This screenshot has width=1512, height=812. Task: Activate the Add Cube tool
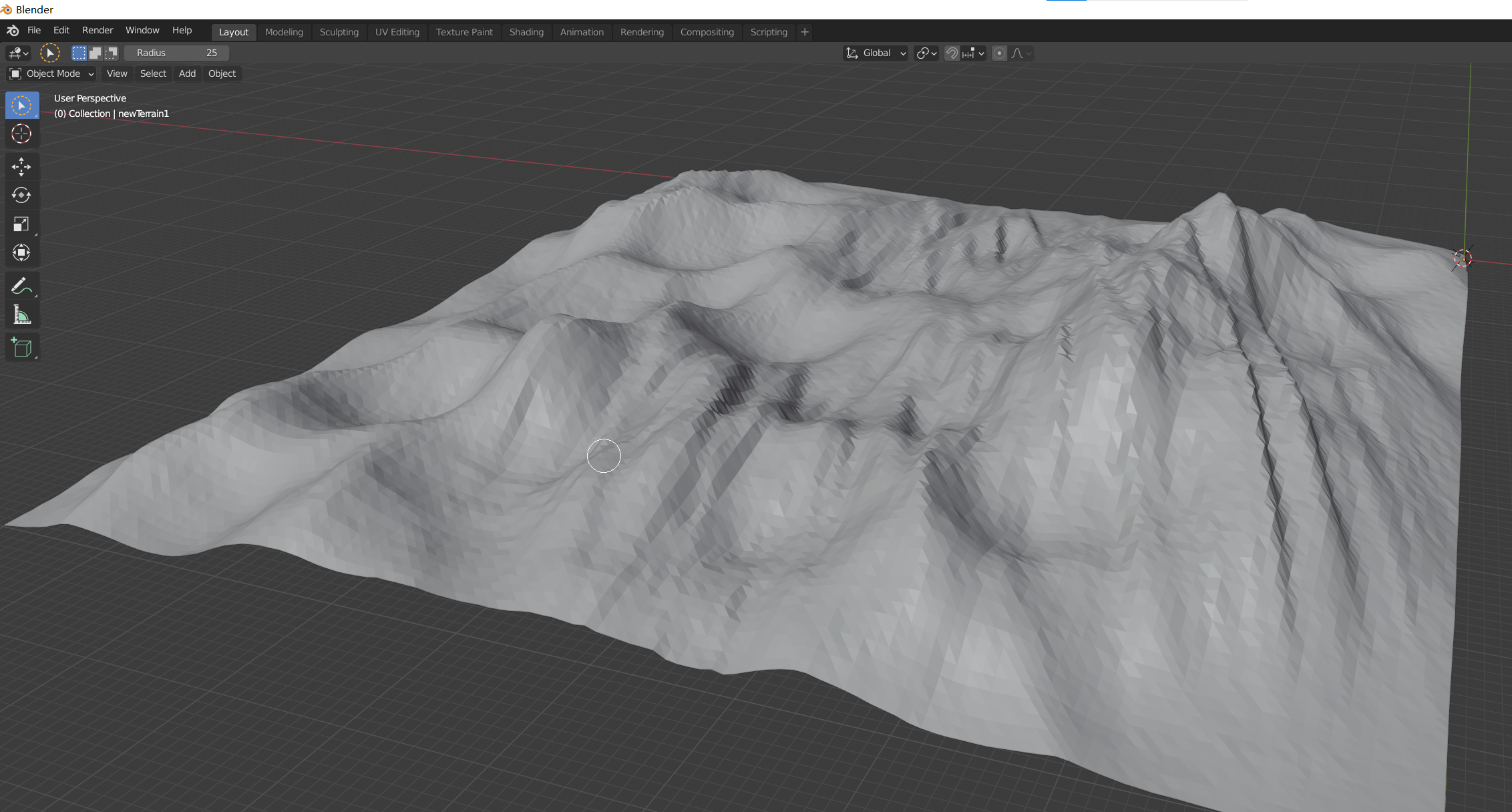pyautogui.click(x=22, y=347)
